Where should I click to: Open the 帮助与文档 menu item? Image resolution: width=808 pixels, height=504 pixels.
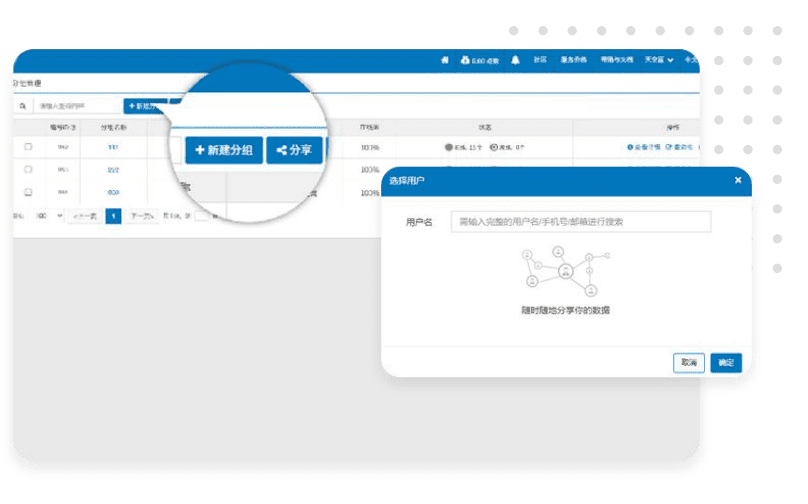click(x=616, y=60)
